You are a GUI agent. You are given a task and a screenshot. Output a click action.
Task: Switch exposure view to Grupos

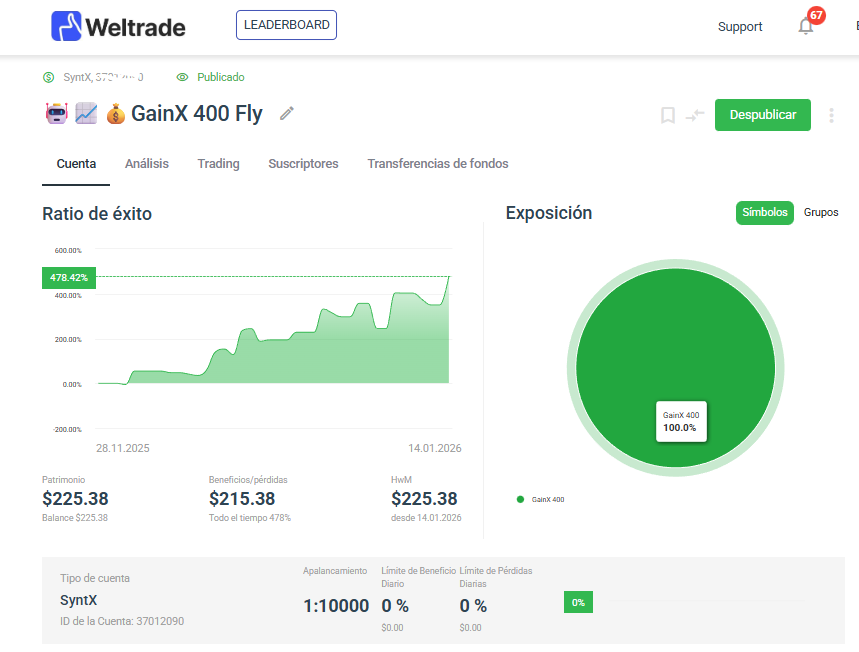821,213
